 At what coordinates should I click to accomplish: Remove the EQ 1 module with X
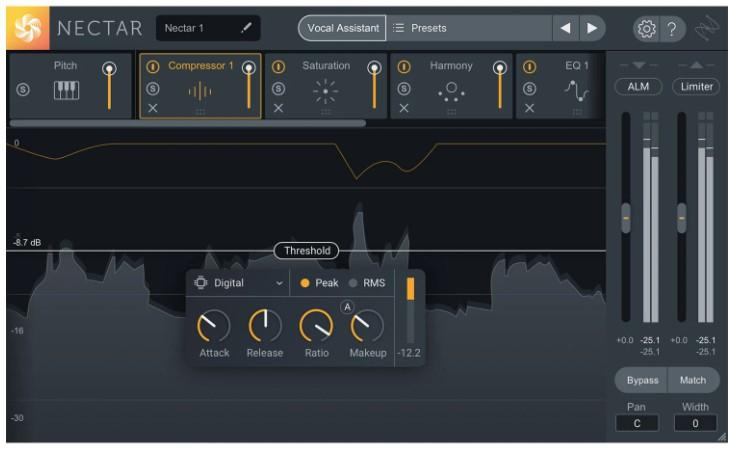pos(529,108)
